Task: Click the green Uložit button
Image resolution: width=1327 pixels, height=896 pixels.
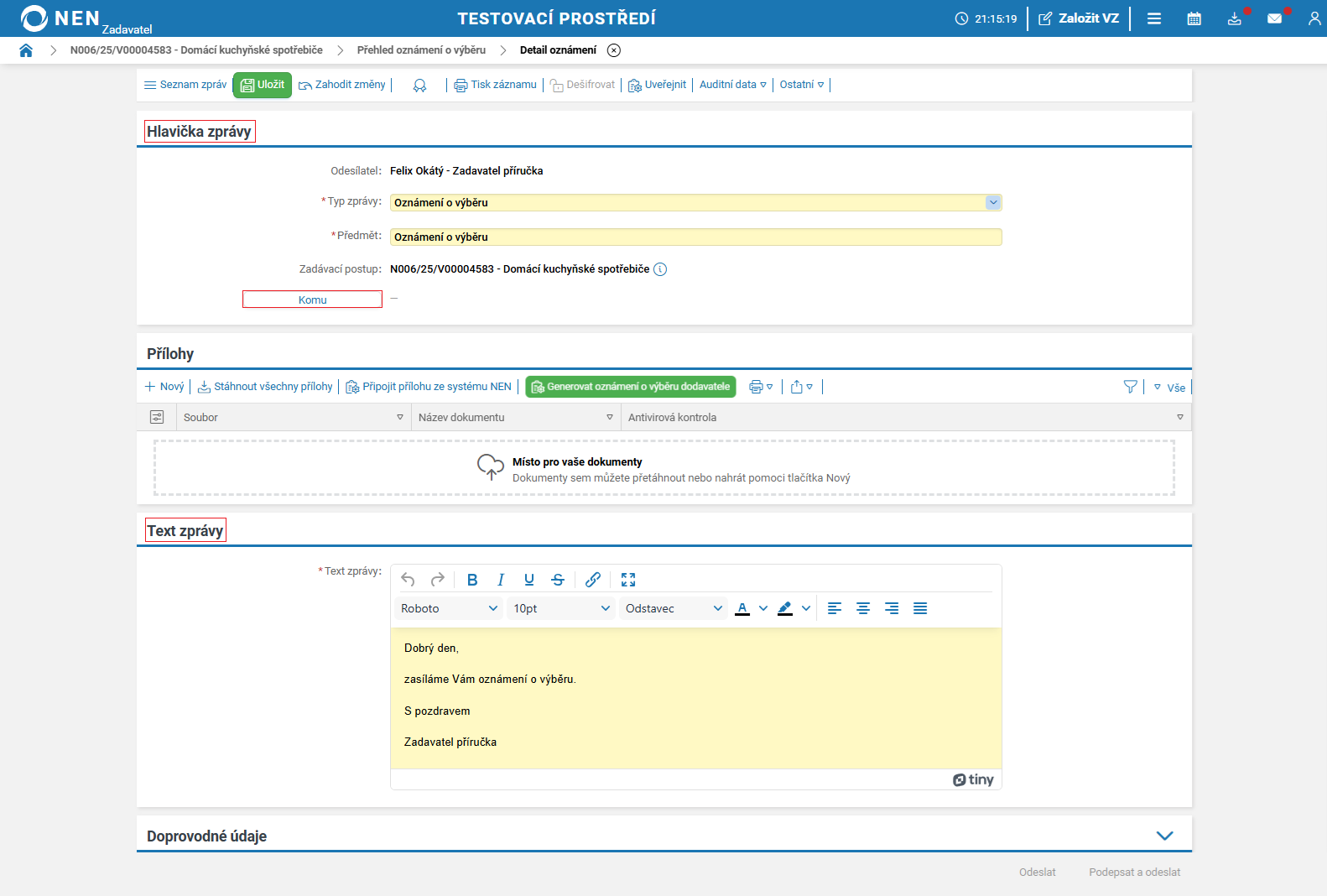Action: [263, 85]
